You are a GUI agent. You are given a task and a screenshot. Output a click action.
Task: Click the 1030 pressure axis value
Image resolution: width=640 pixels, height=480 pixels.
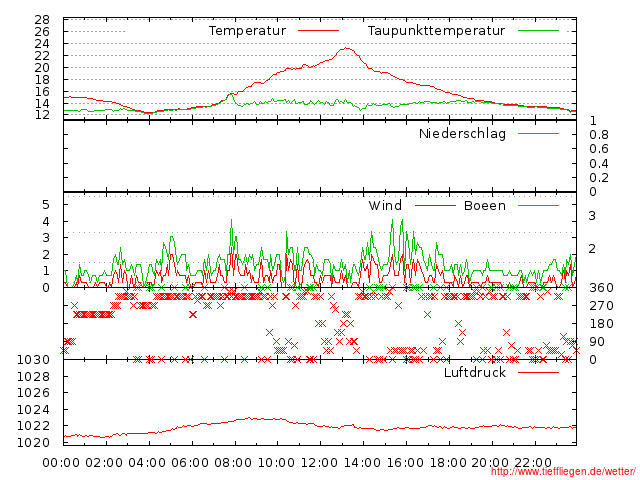33,360
